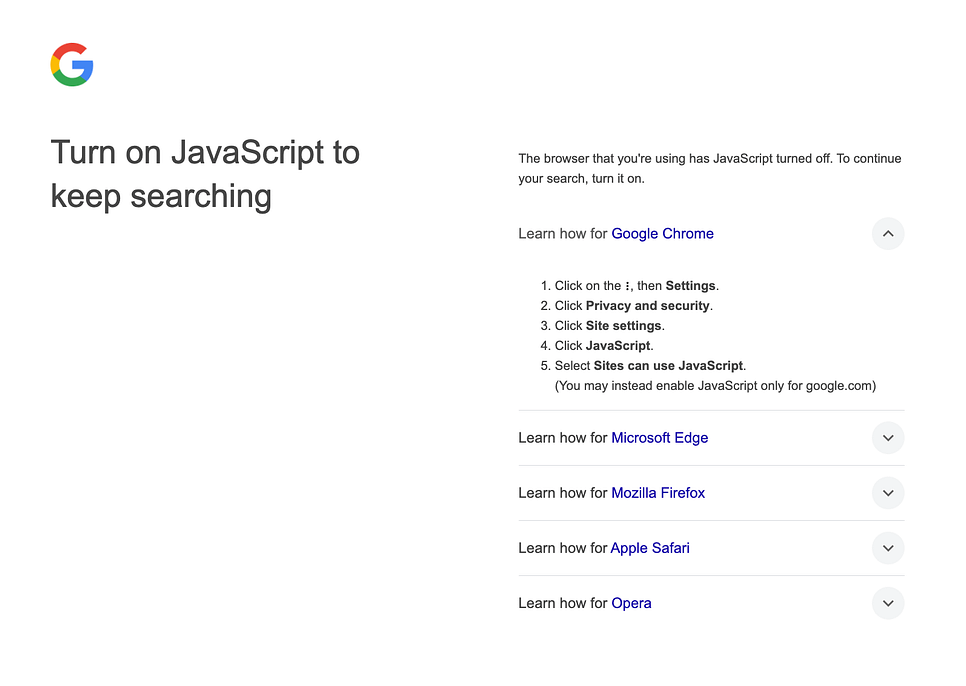
Task: Expand the Microsoft Edge section chevron
Action: point(887,438)
